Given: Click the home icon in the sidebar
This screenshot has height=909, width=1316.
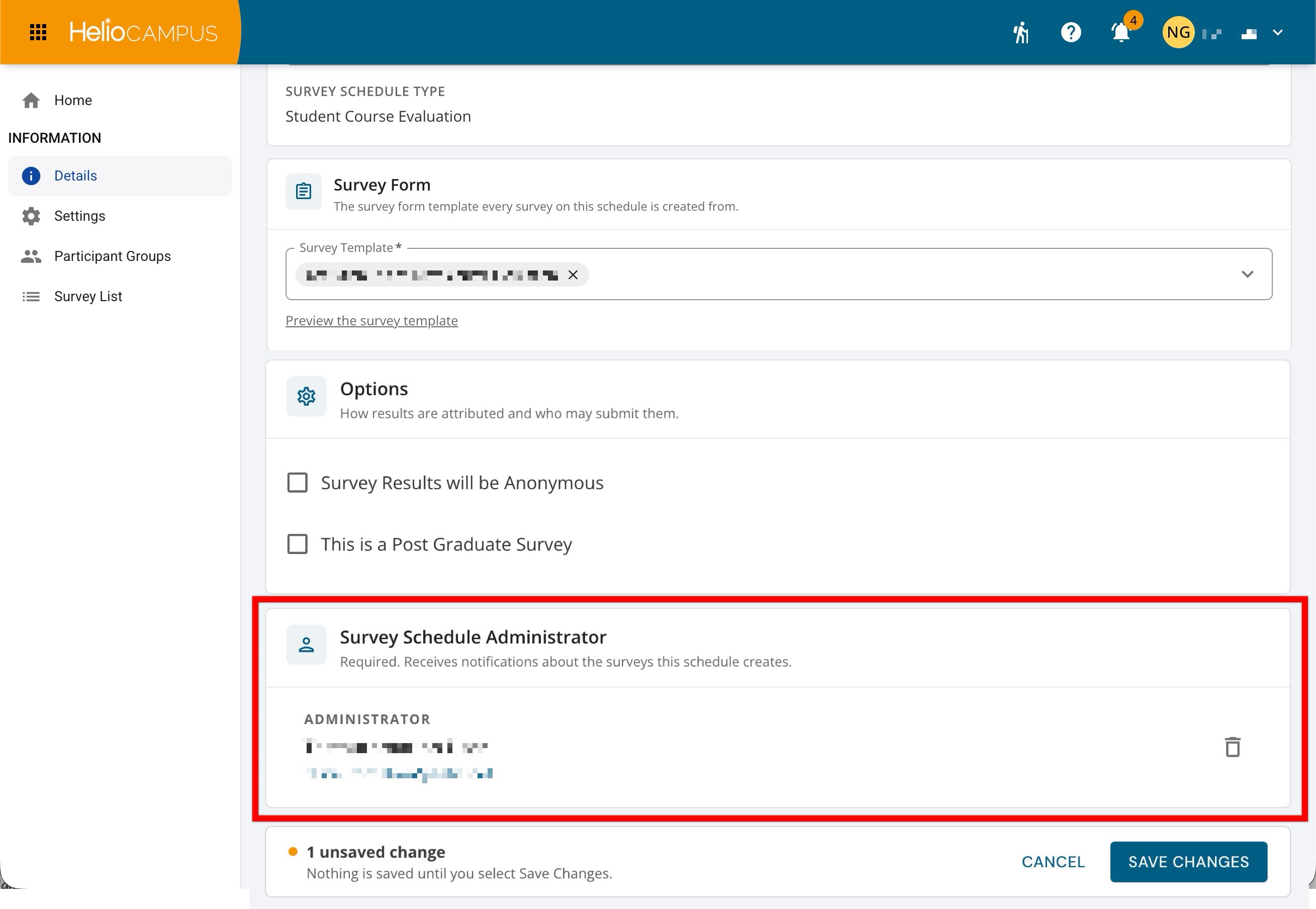Looking at the screenshot, I should pos(31,100).
